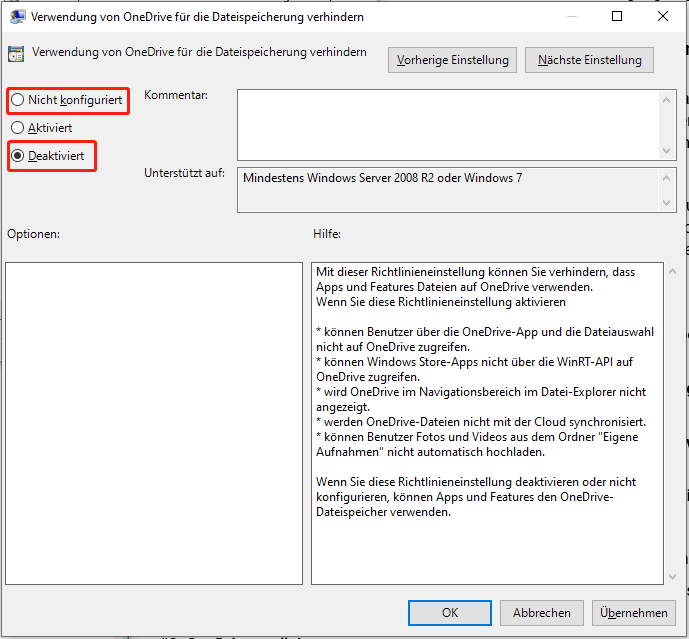Click the 'Hilfe:' label
The height and width of the screenshot is (639, 689).
point(327,234)
